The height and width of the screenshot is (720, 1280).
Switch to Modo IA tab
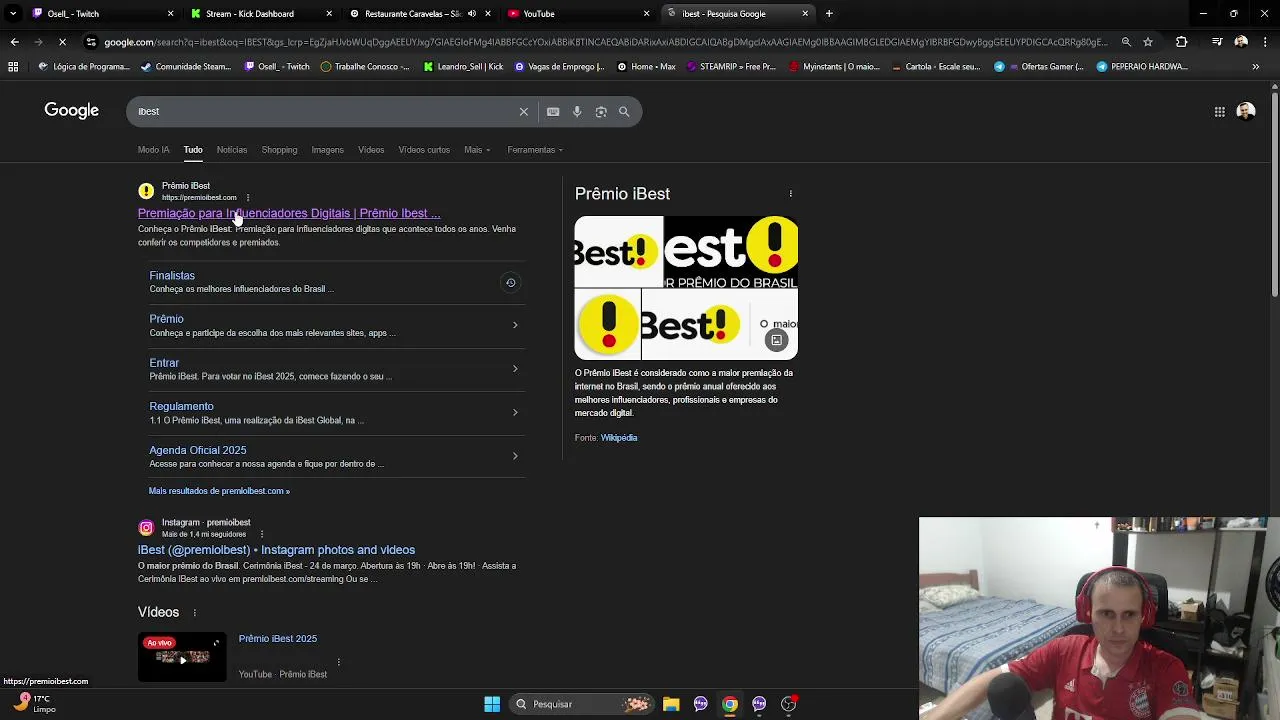click(x=153, y=150)
